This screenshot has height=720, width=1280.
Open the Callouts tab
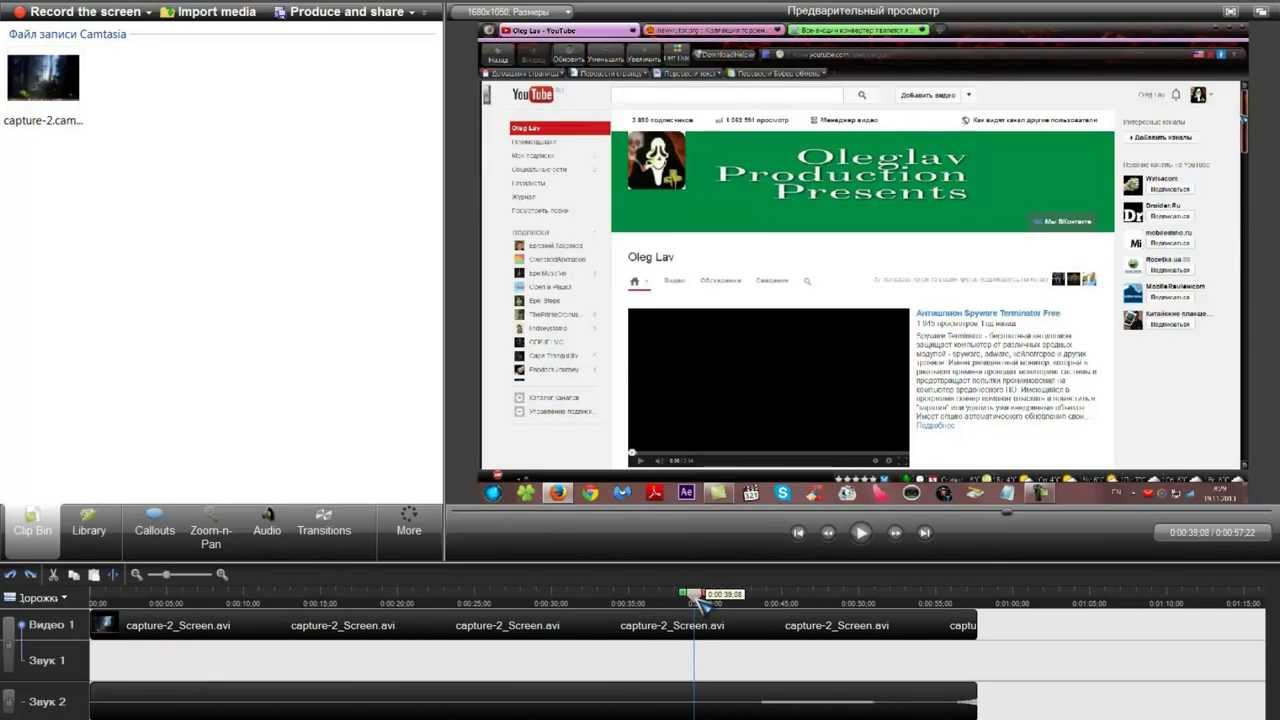pyautogui.click(x=155, y=522)
